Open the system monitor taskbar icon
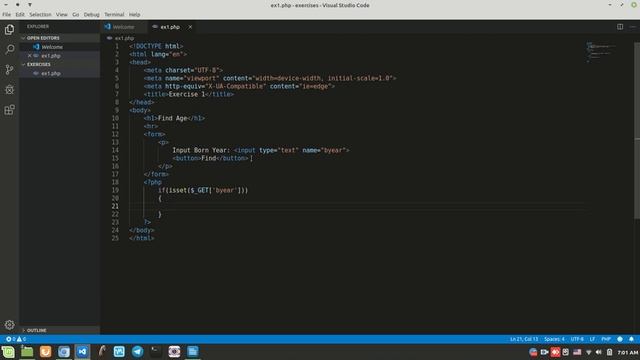The width and height of the screenshot is (640, 360). pos(119,351)
